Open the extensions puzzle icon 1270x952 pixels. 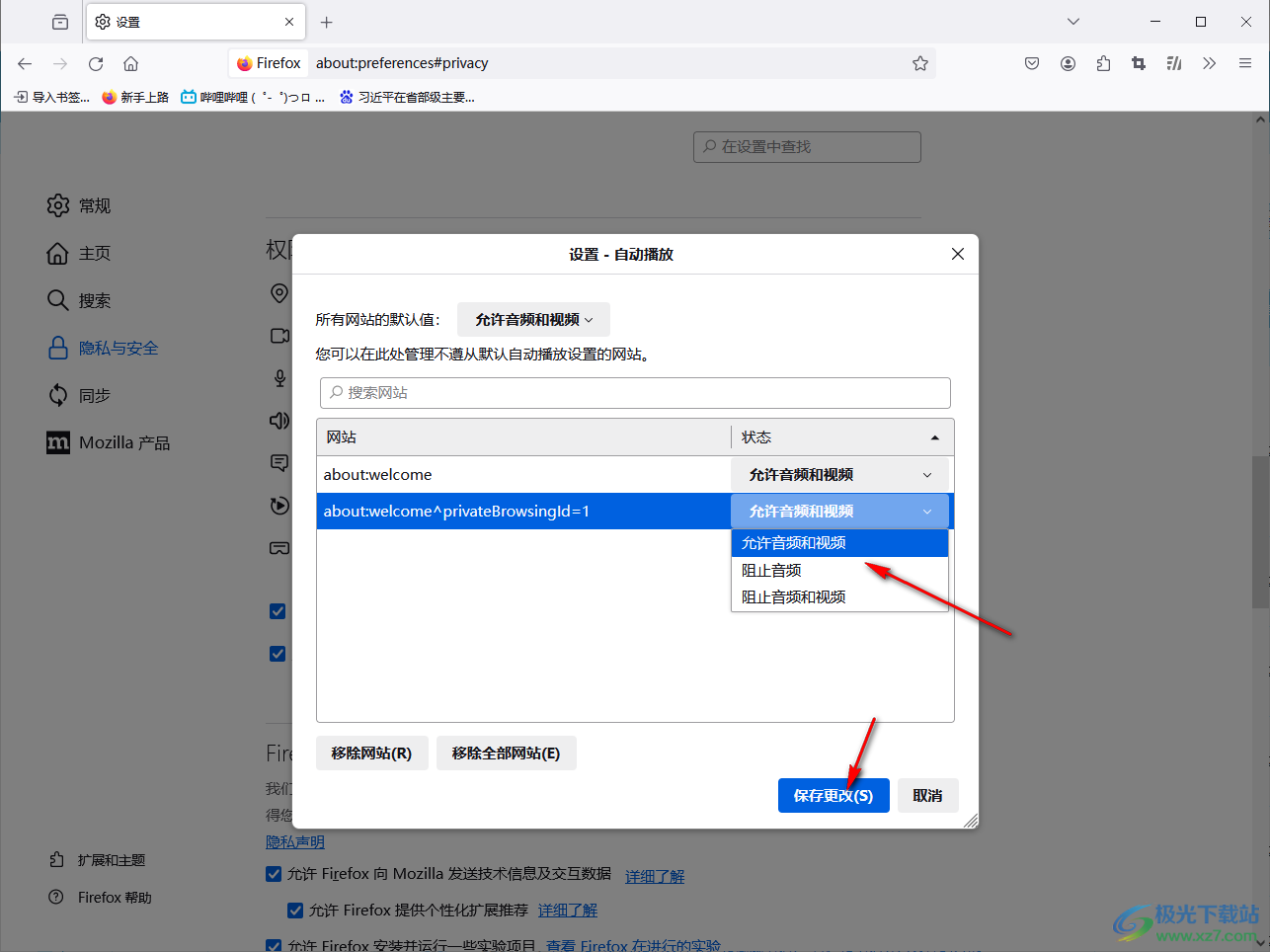pos(1103,63)
